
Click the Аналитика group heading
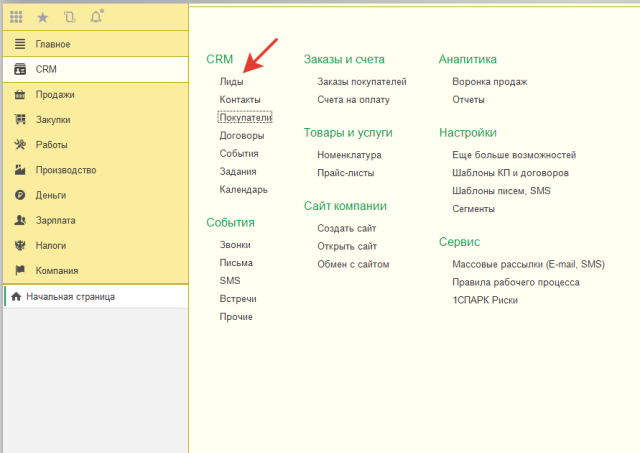coord(468,60)
